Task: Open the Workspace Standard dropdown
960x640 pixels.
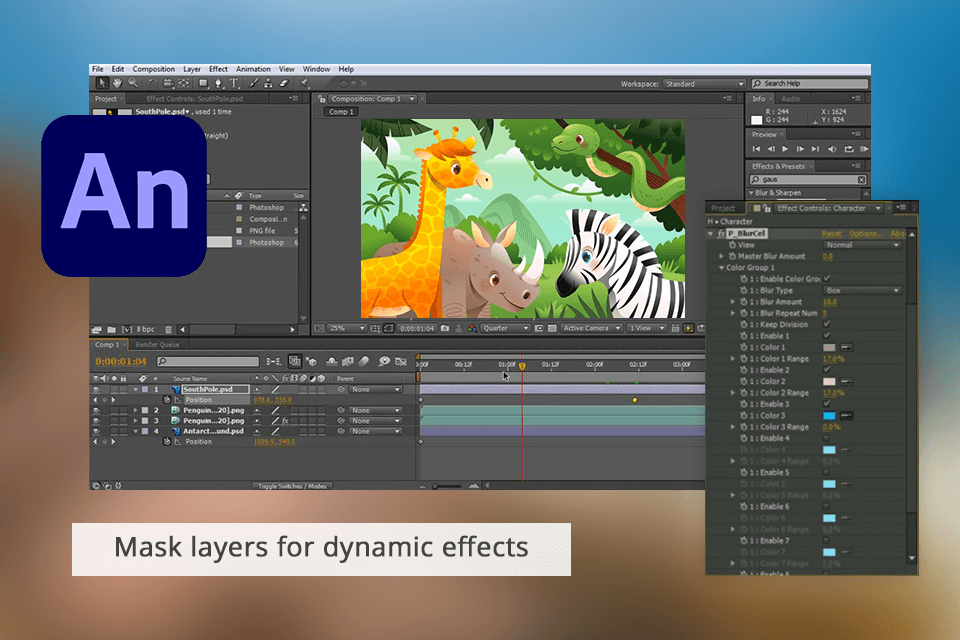Action: tap(704, 84)
